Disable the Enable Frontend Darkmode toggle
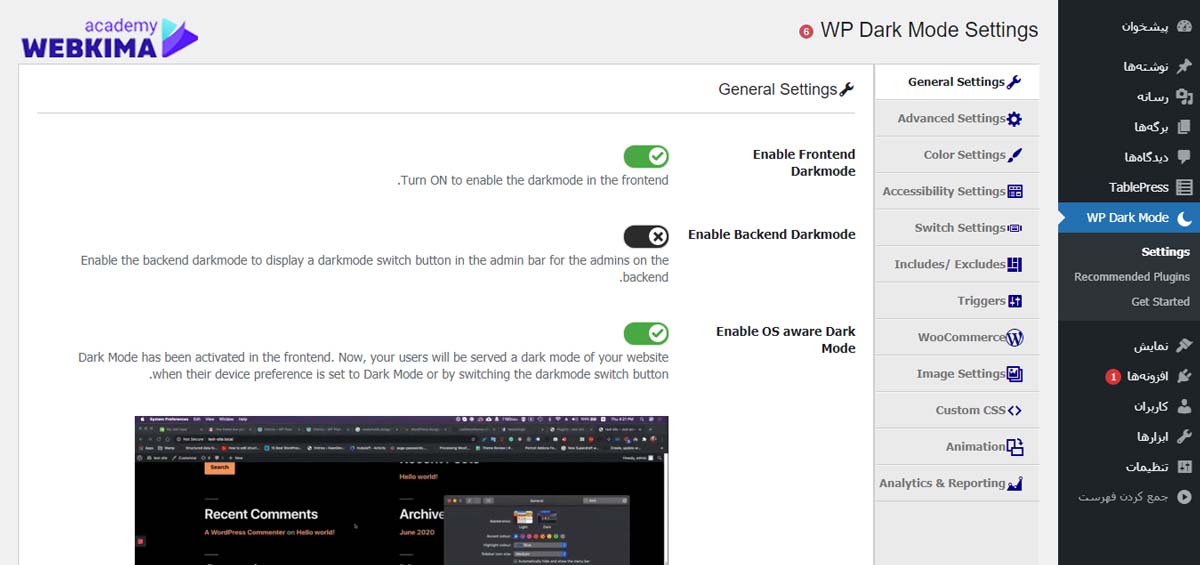This screenshot has width=1200, height=565. [646, 156]
